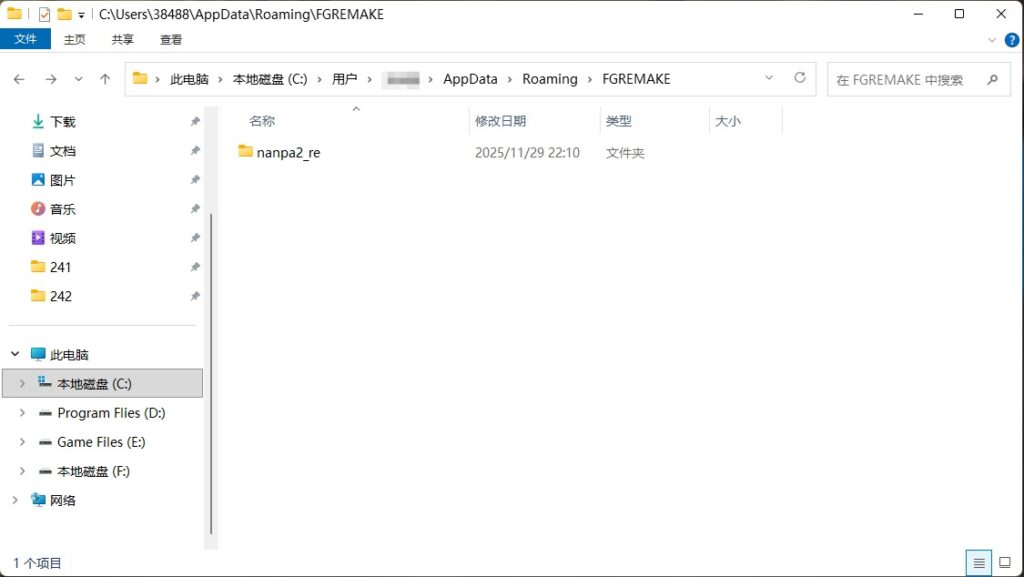Open recent locations dropdown arrow
This screenshot has height=577, width=1024.
tap(78, 79)
